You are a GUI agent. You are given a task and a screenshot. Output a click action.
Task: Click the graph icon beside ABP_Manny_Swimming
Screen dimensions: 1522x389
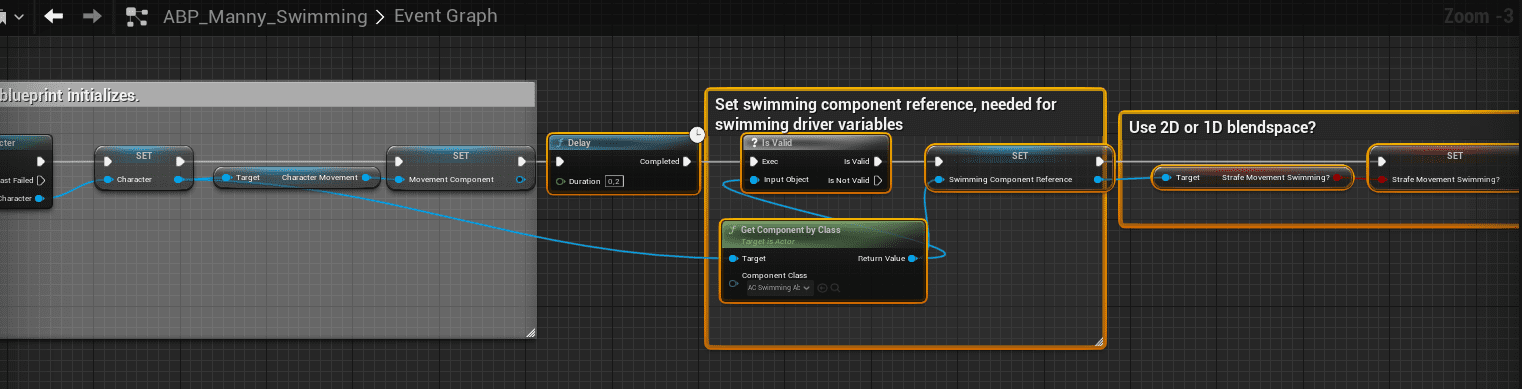(138, 17)
